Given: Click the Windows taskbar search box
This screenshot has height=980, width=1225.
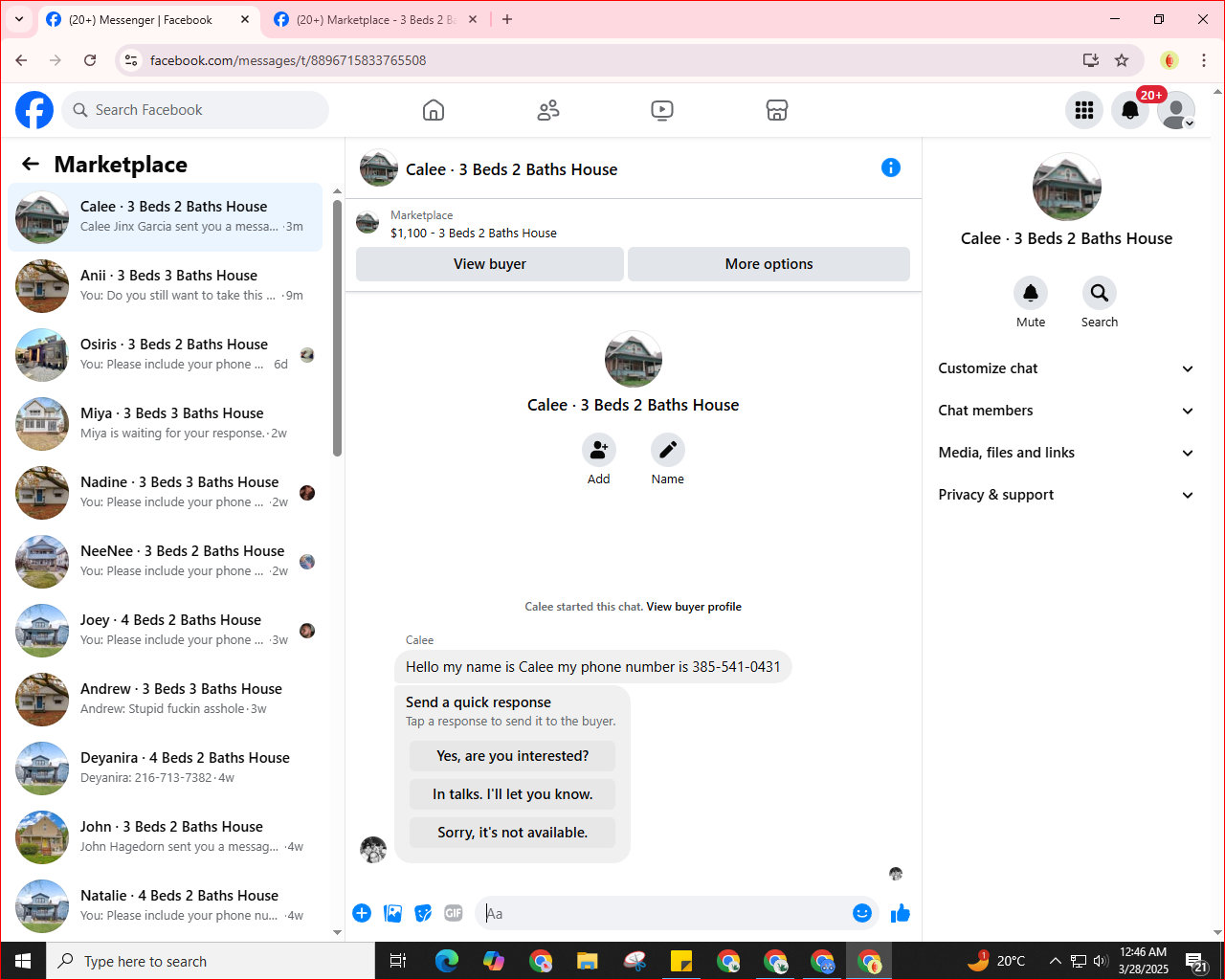Looking at the screenshot, I should point(211,961).
